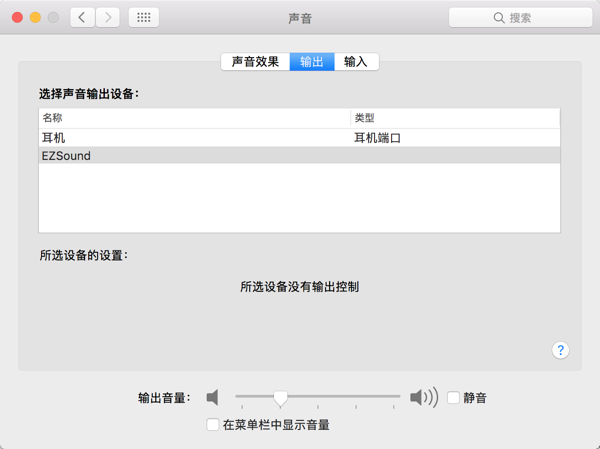Enable the 静音 mute checkbox
Image resolution: width=600 pixels, height=449 pixels.
453,397
